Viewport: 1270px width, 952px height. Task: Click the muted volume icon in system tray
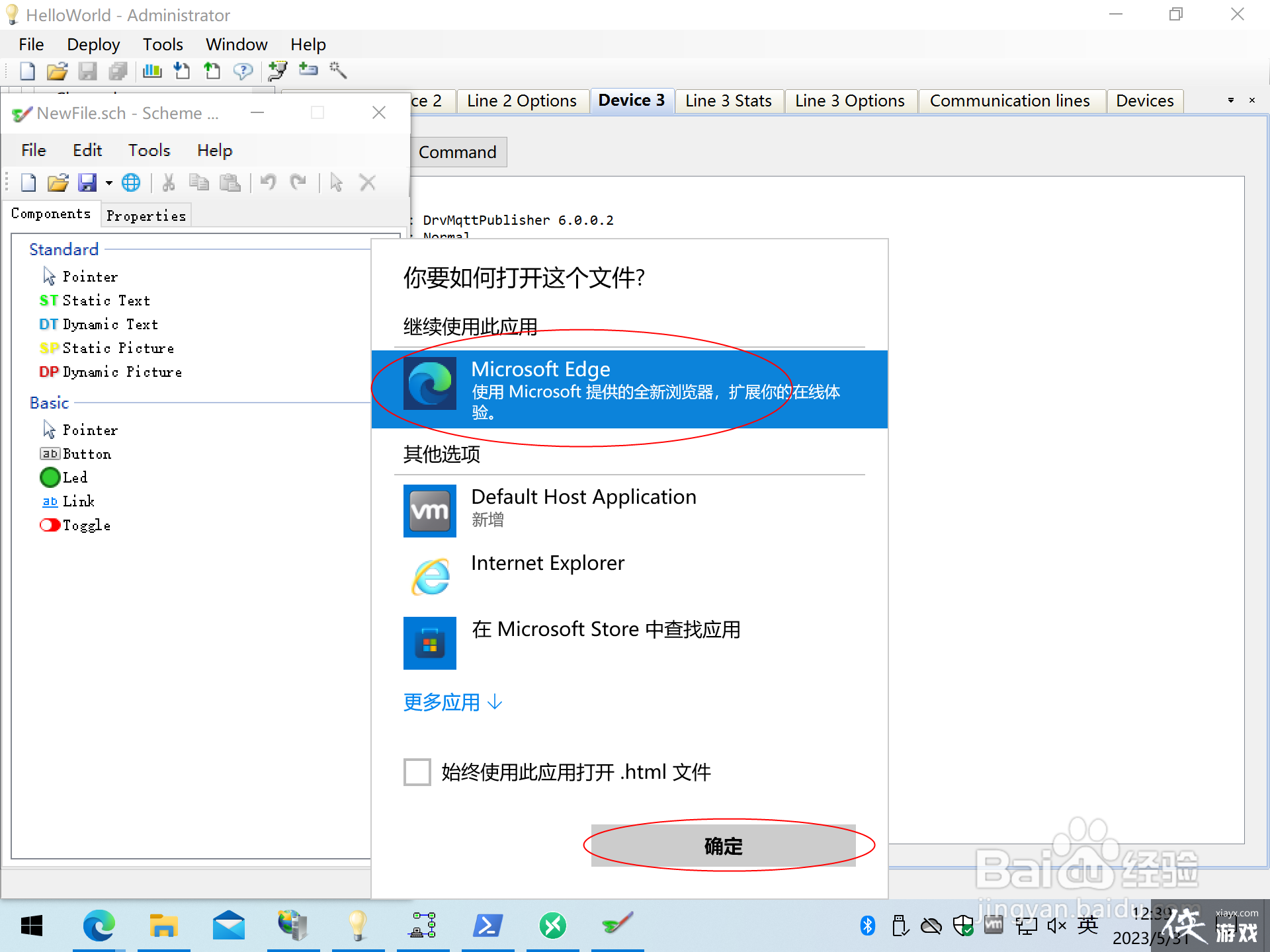point(1057,926)
